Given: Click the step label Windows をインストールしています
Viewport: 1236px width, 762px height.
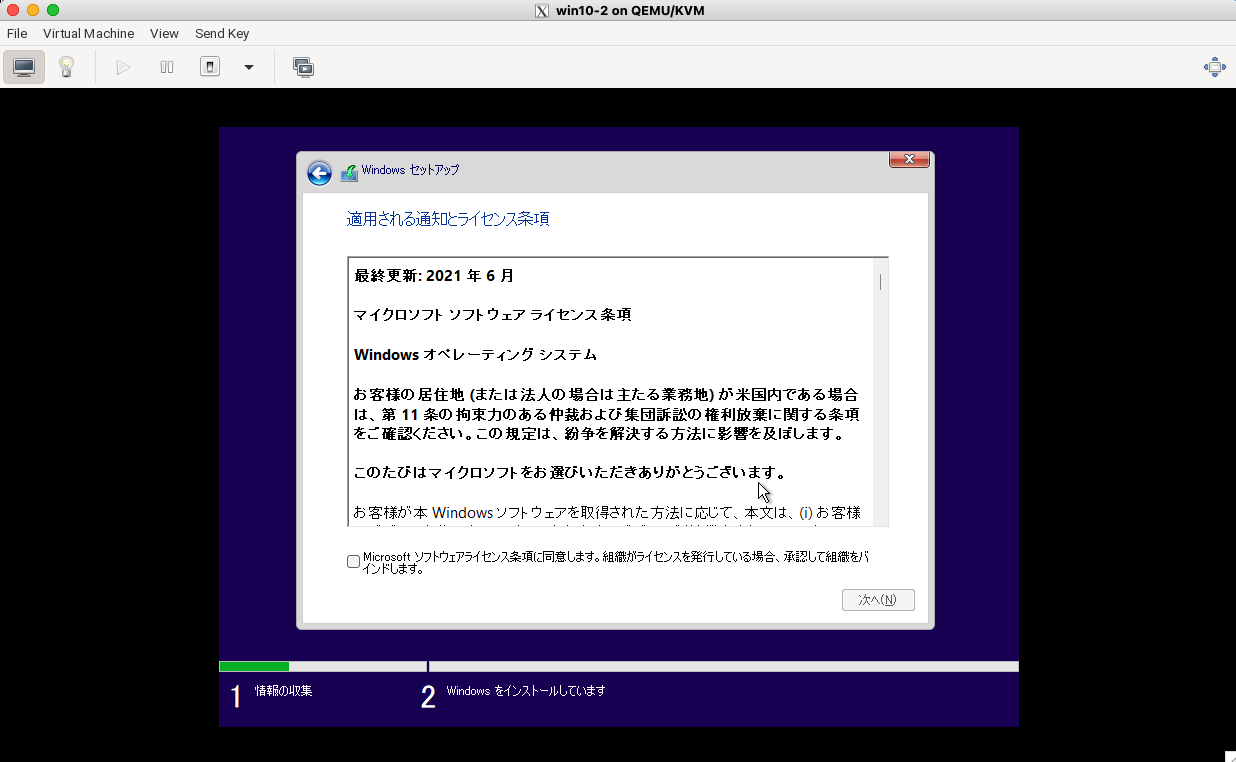Looking at the screenshot, I should pyautogui.click(x=526, y=691).
